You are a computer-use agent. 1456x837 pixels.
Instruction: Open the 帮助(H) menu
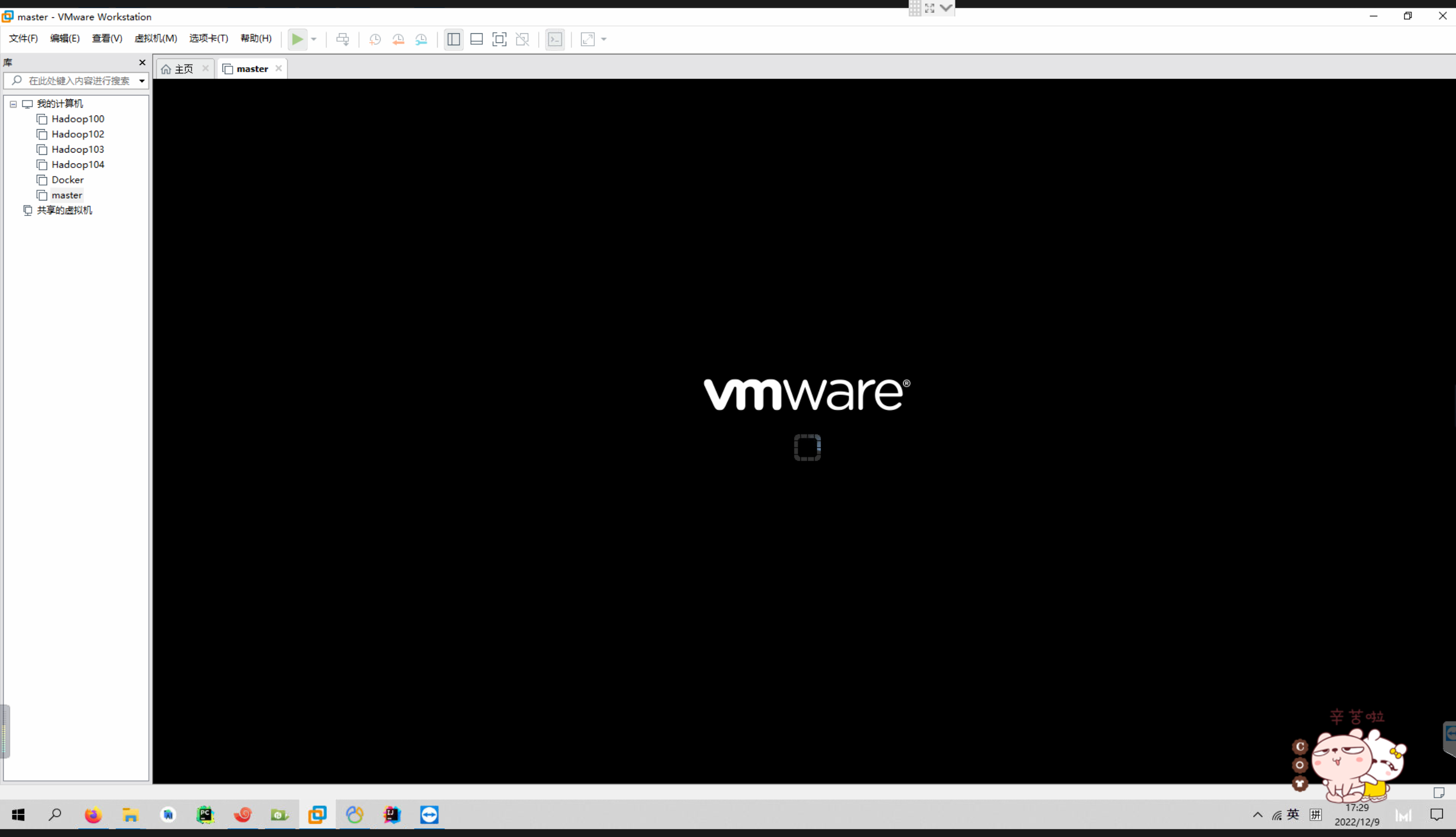[256, 38]
